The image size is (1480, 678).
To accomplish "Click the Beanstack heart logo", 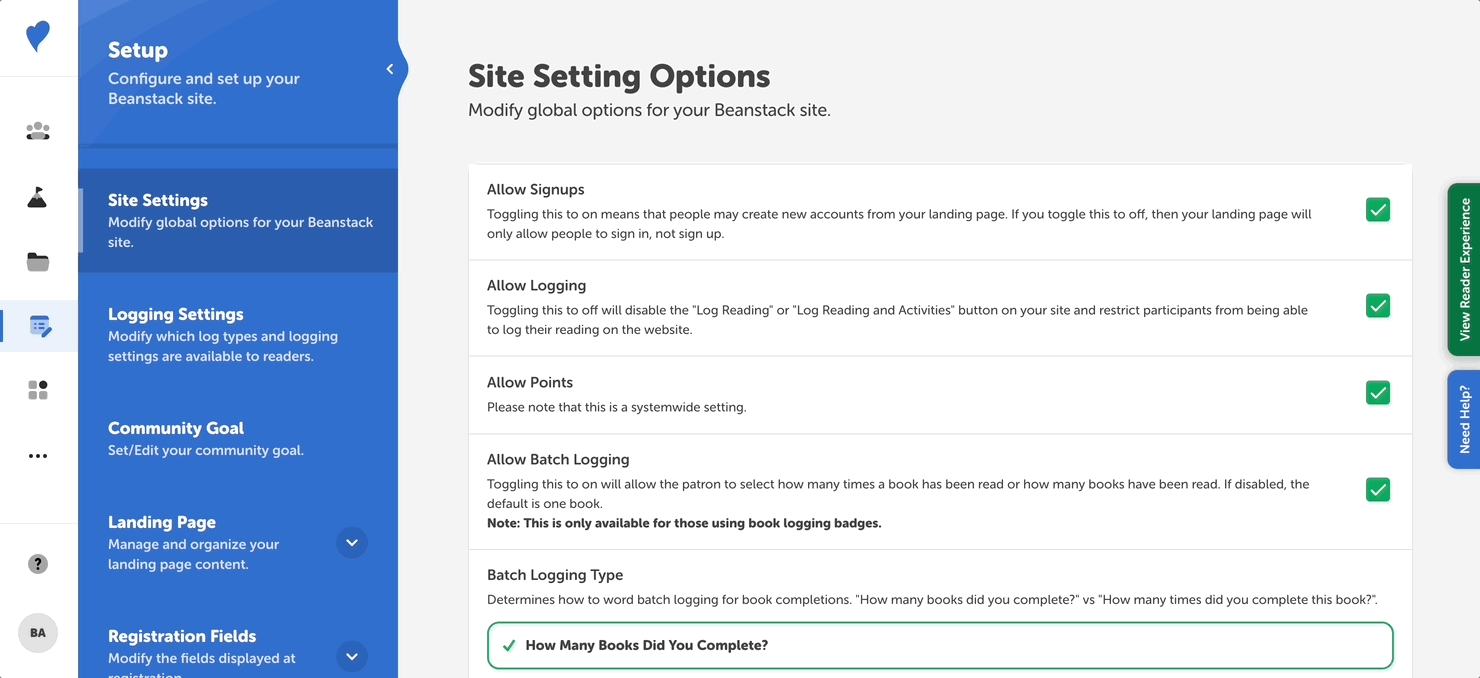I will (x=37, y=36).
